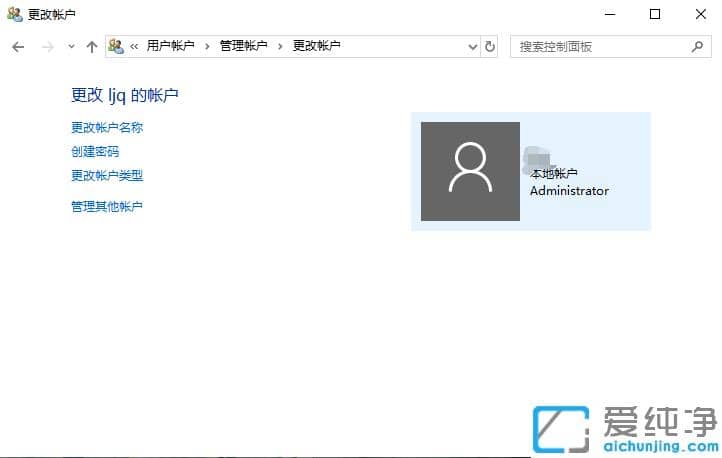
Task: Open the recent locations dropdown arrow
Action: click(71, 46)
